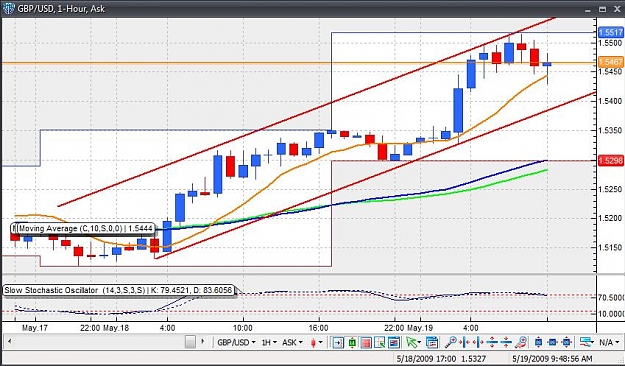Click the 70.5000 oscillator level label
The width and height of the screenshot is (625, 366).
(x=611, y=297)
